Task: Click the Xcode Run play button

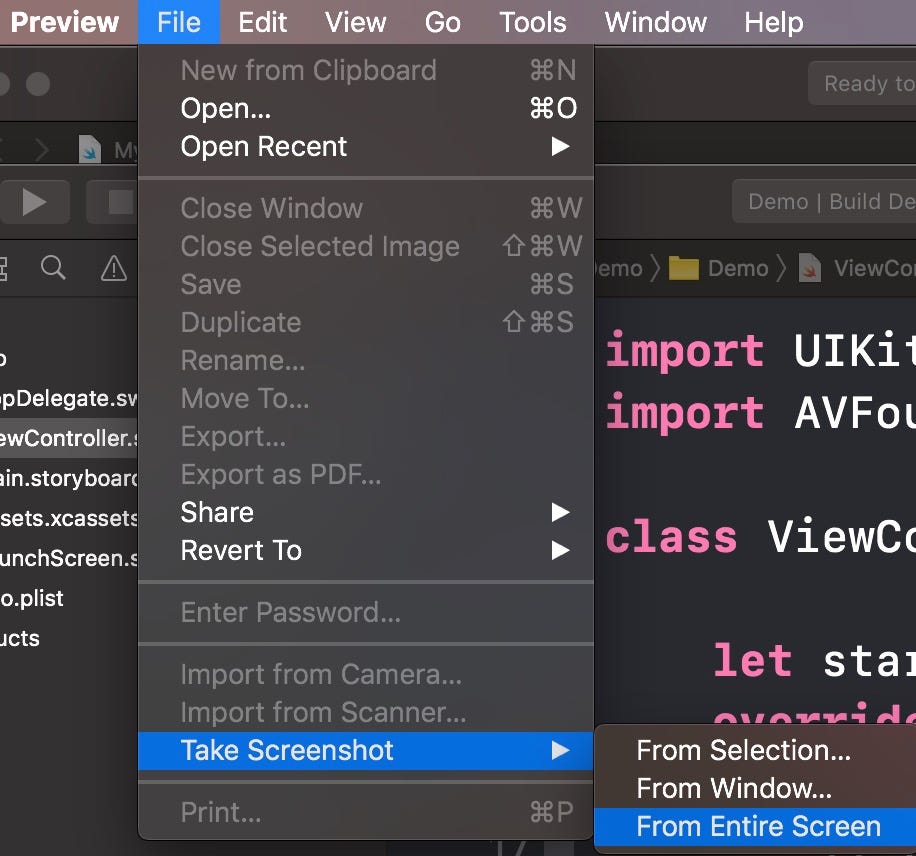Action: click(34, 202)
